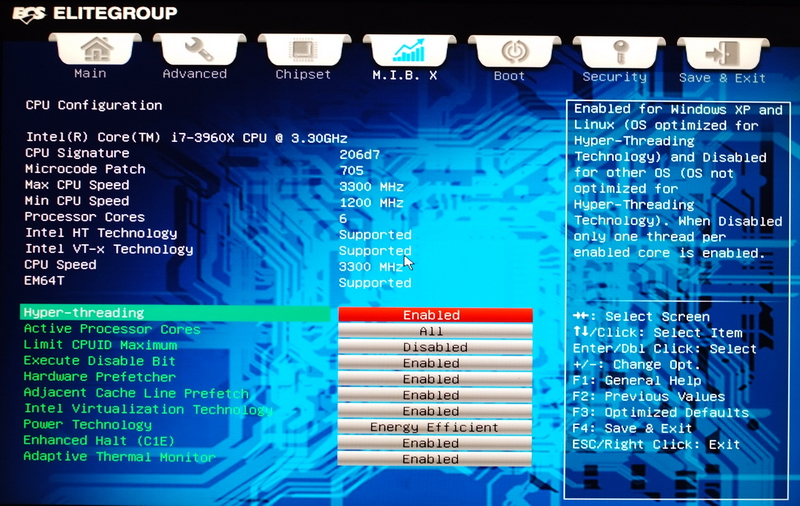Image resolution: width=800 pixels, height=506 pixels.
Task: Open the Chipset chip icon
Action: click(x=304, y=50)
